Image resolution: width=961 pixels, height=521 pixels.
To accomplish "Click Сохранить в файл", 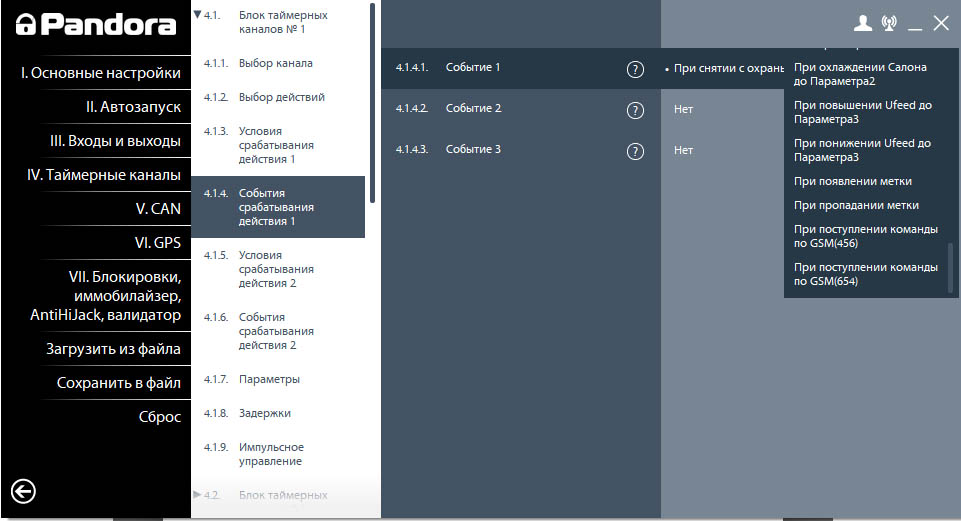I will tap(118, 383).
